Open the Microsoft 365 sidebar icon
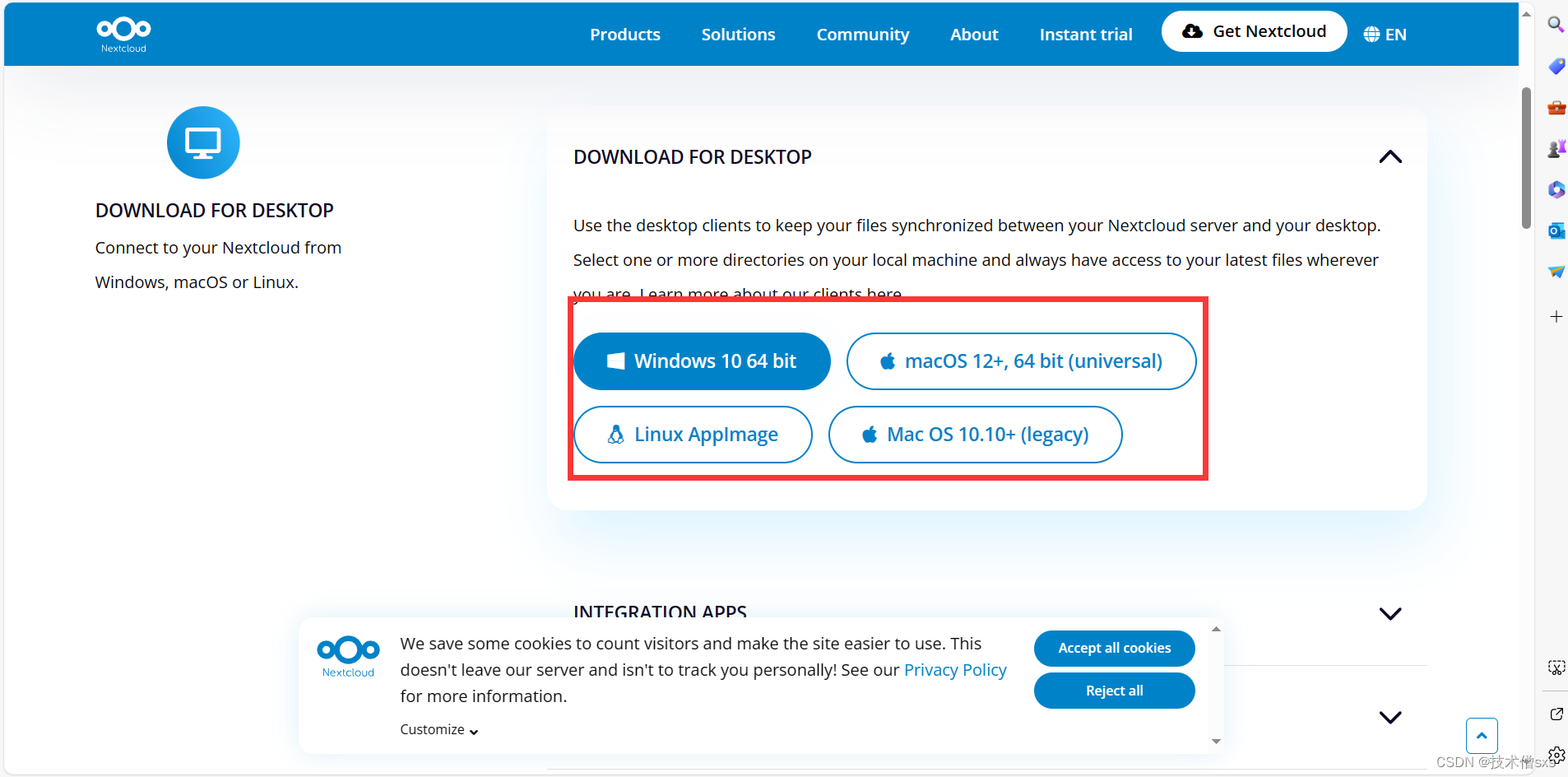The width and height of the screenshot is (1568, 777). coord(1556,189)
